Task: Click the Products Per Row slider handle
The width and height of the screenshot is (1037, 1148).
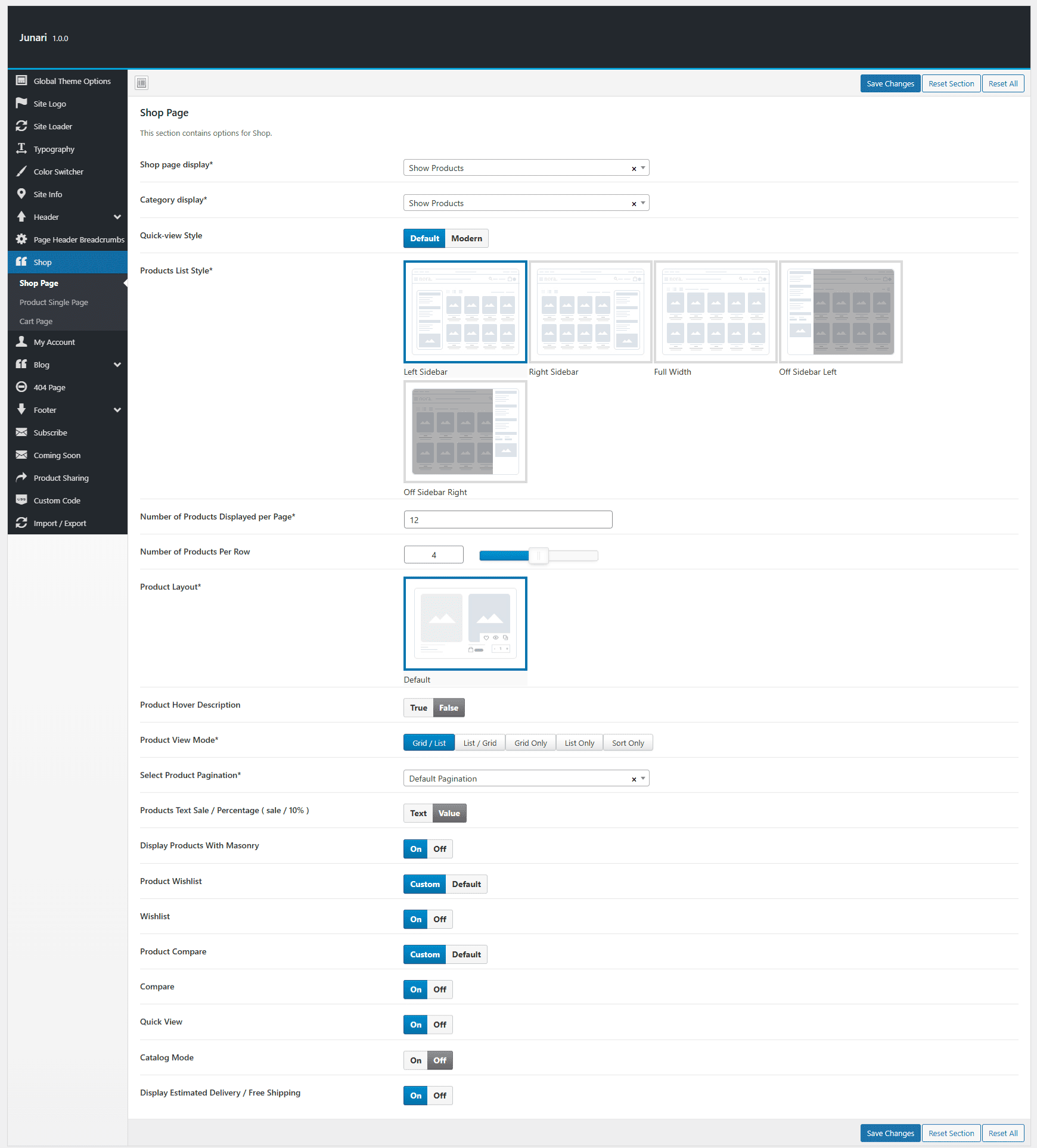Action: pyautogui.click(x=538, y=555)
